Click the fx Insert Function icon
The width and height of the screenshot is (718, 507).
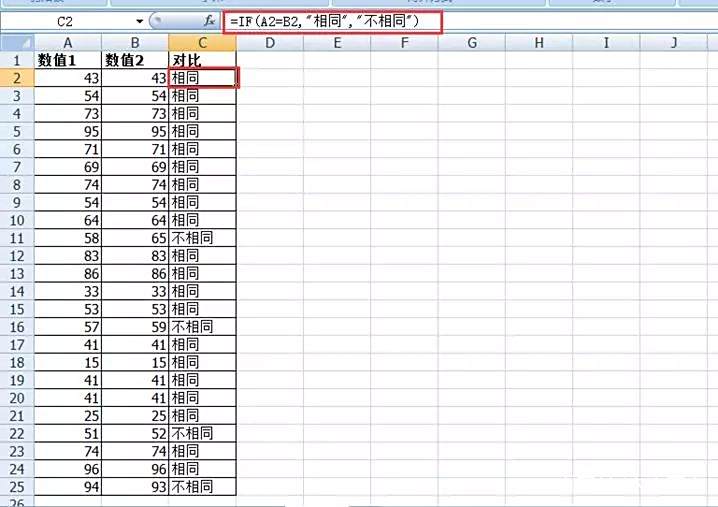pyautogui.click(x=209, y=21)
